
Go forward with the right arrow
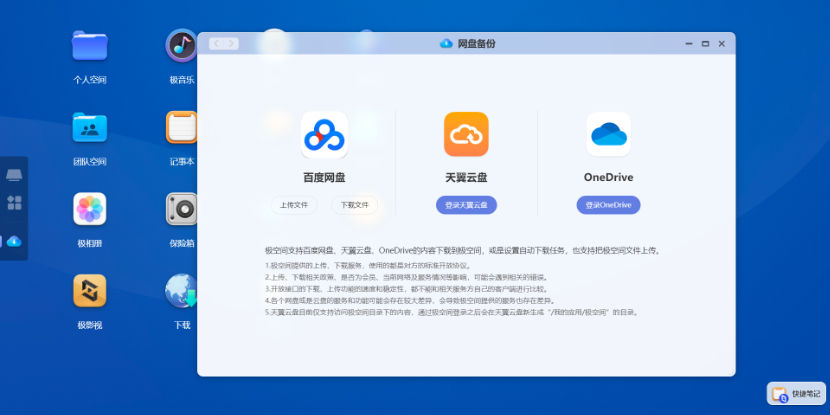pos(231,43)
